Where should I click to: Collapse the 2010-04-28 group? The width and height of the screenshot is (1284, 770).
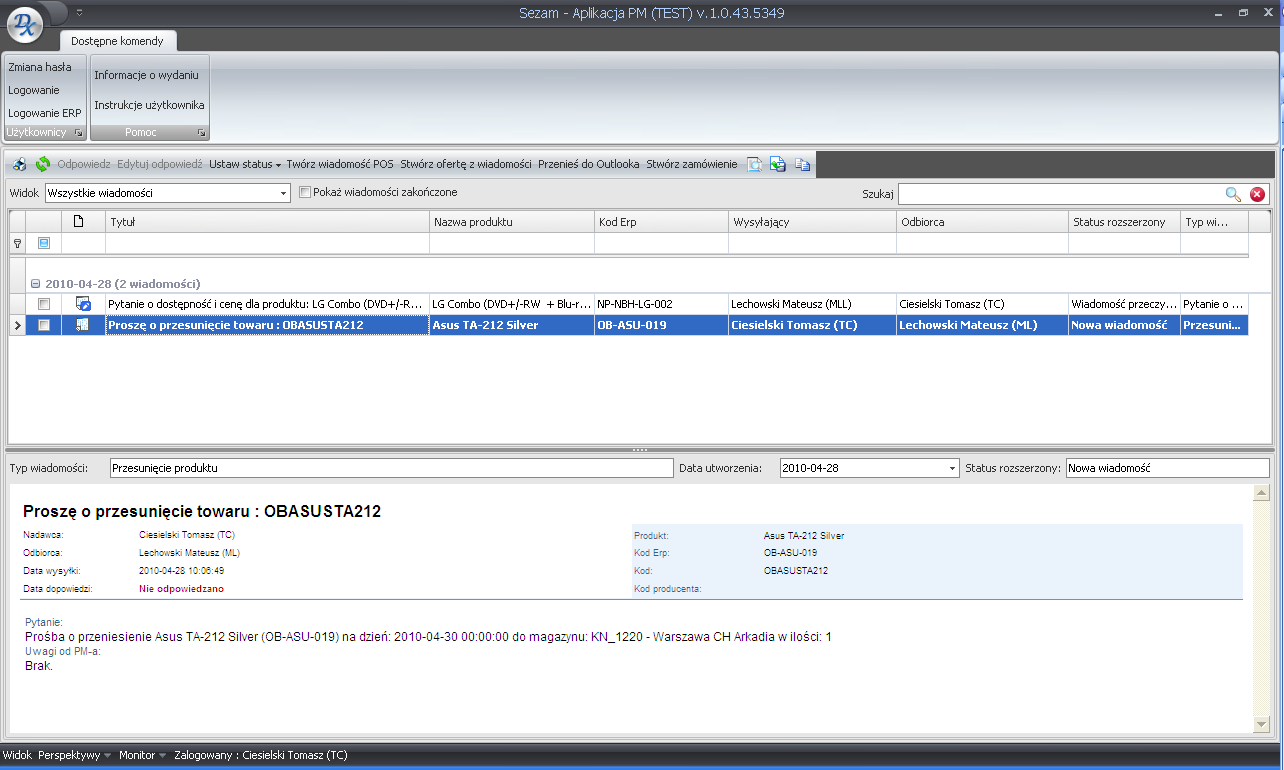(35, 283)
